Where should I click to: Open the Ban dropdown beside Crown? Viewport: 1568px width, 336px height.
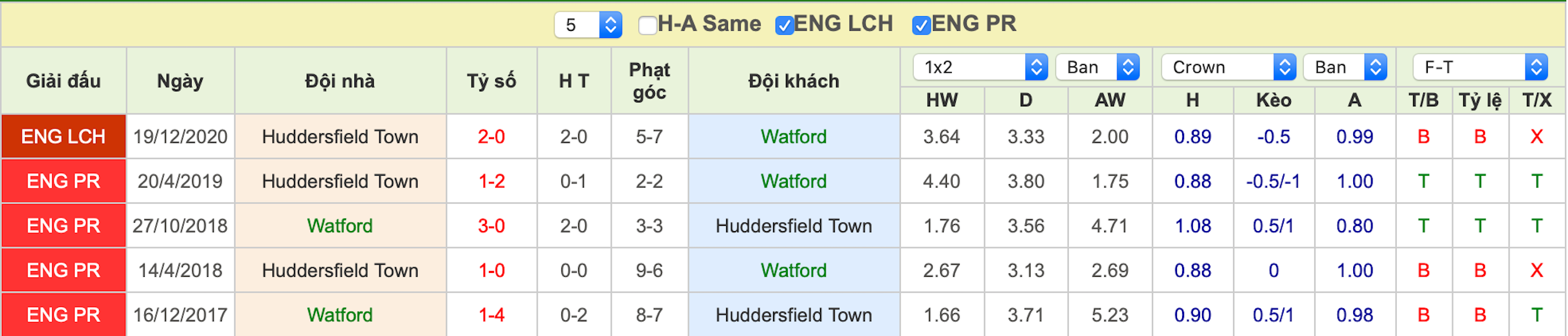coord(1345,67)
